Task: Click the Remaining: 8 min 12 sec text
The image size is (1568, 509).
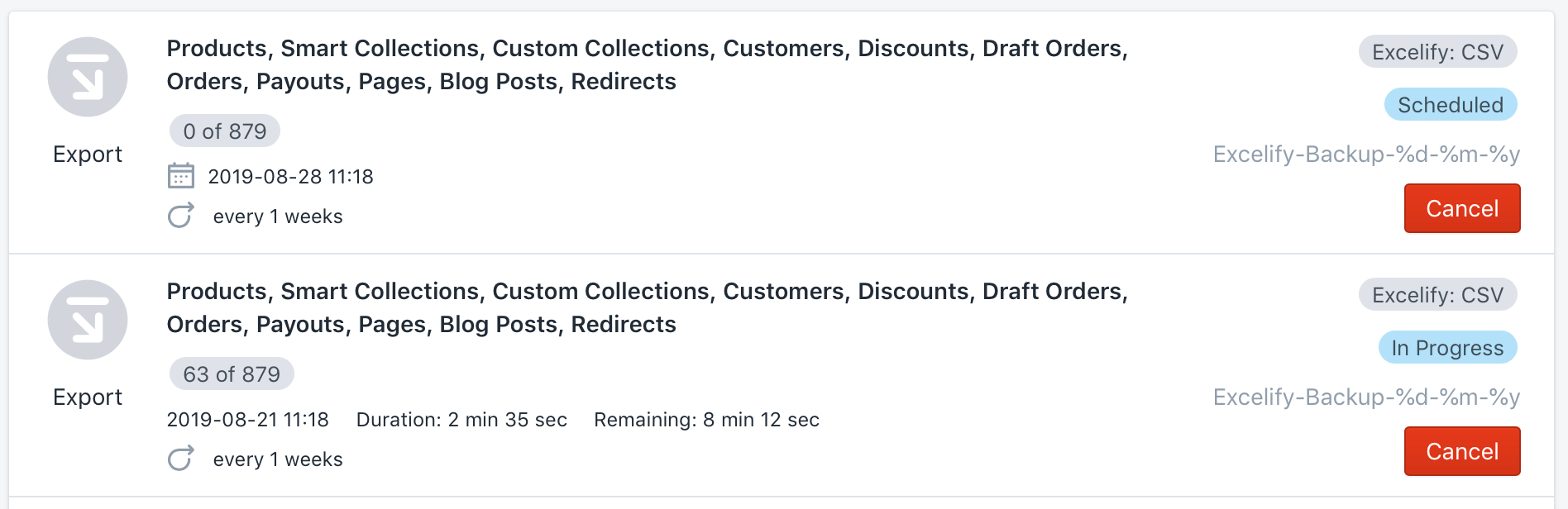Action: click(x=706, y=420)
